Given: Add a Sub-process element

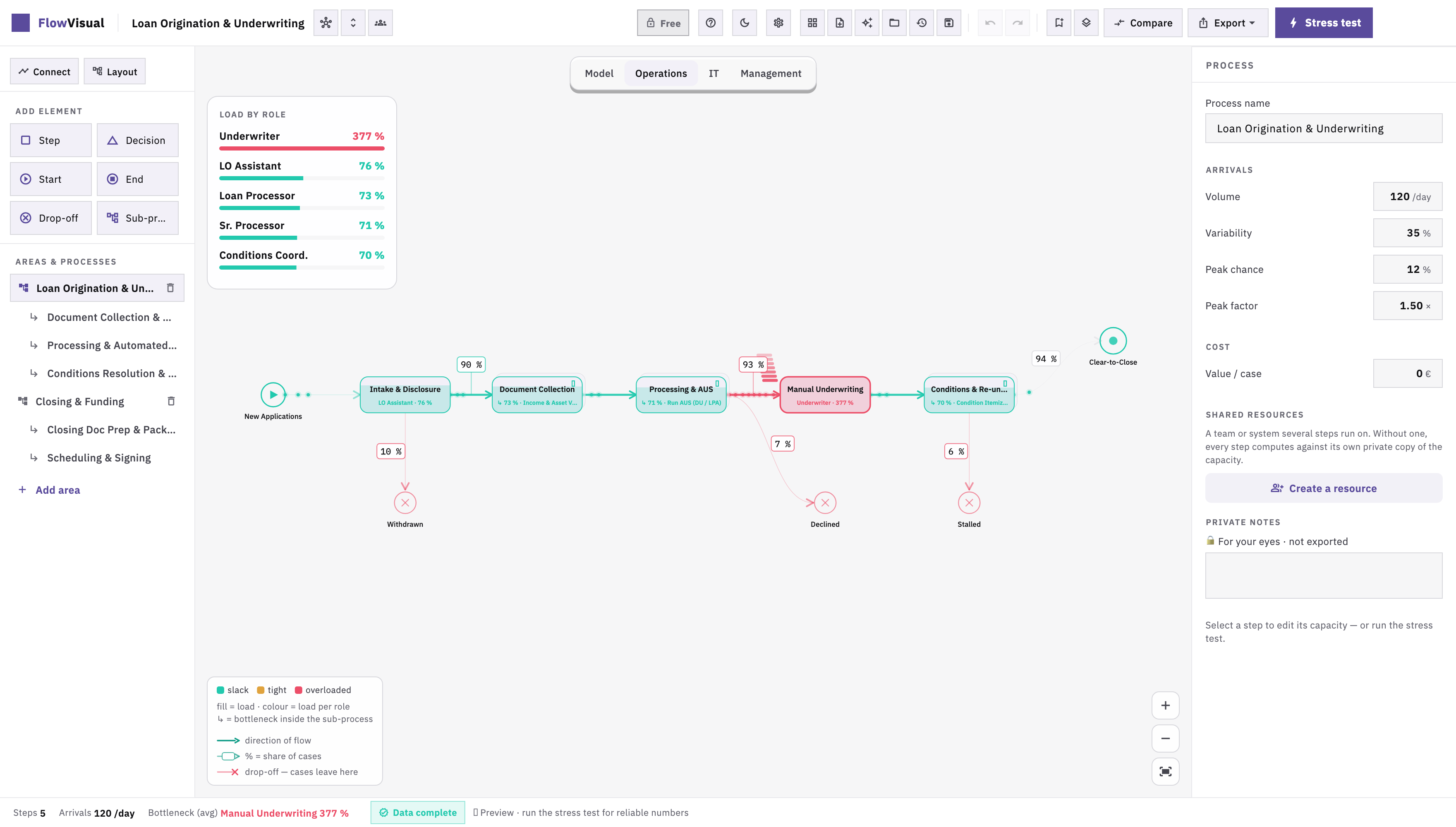Looking at the screenshot, I should (137, 218).
